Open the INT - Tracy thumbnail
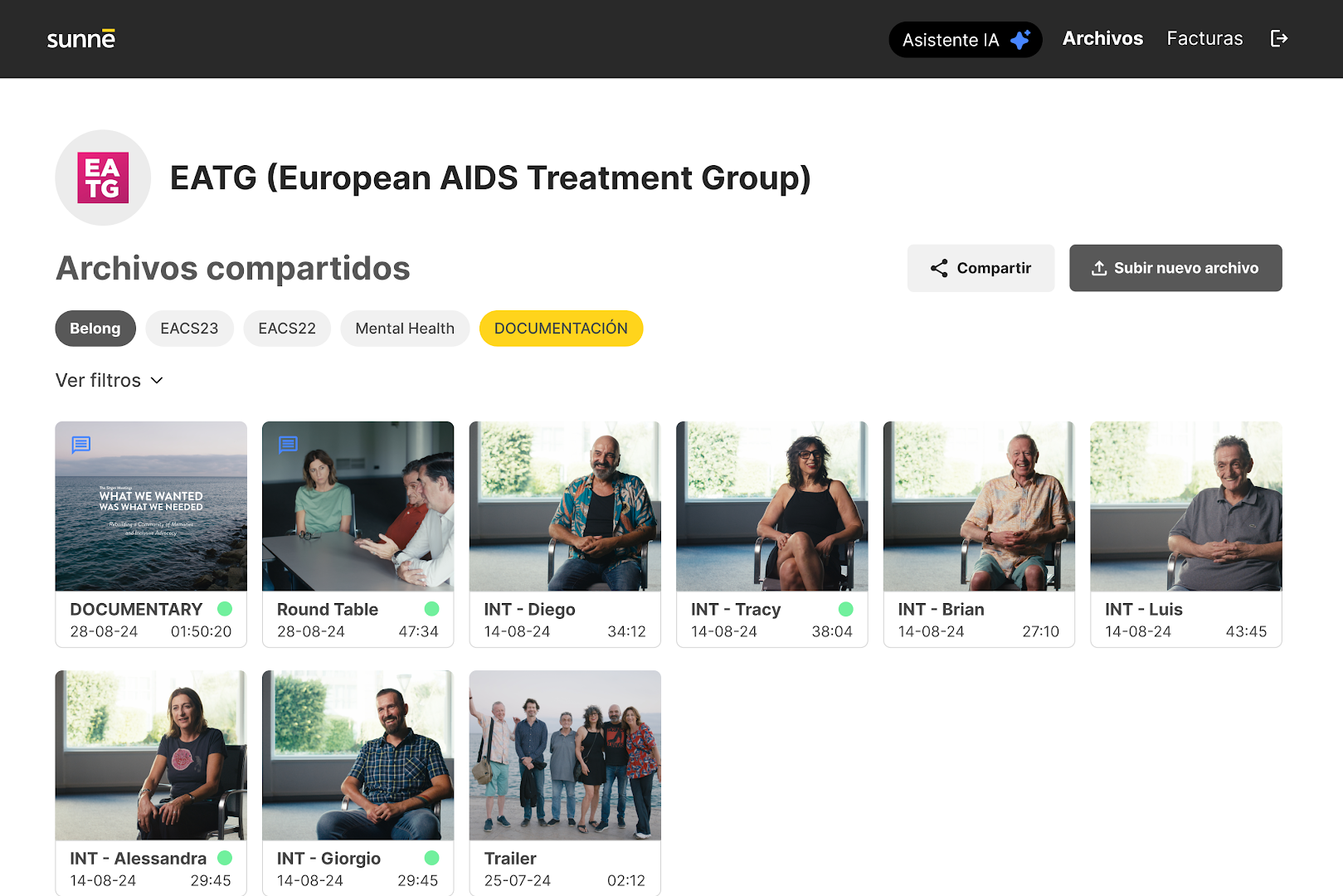Image resolution: width=1343 pixels, height=896 pixels. click(x=771, y=506)
